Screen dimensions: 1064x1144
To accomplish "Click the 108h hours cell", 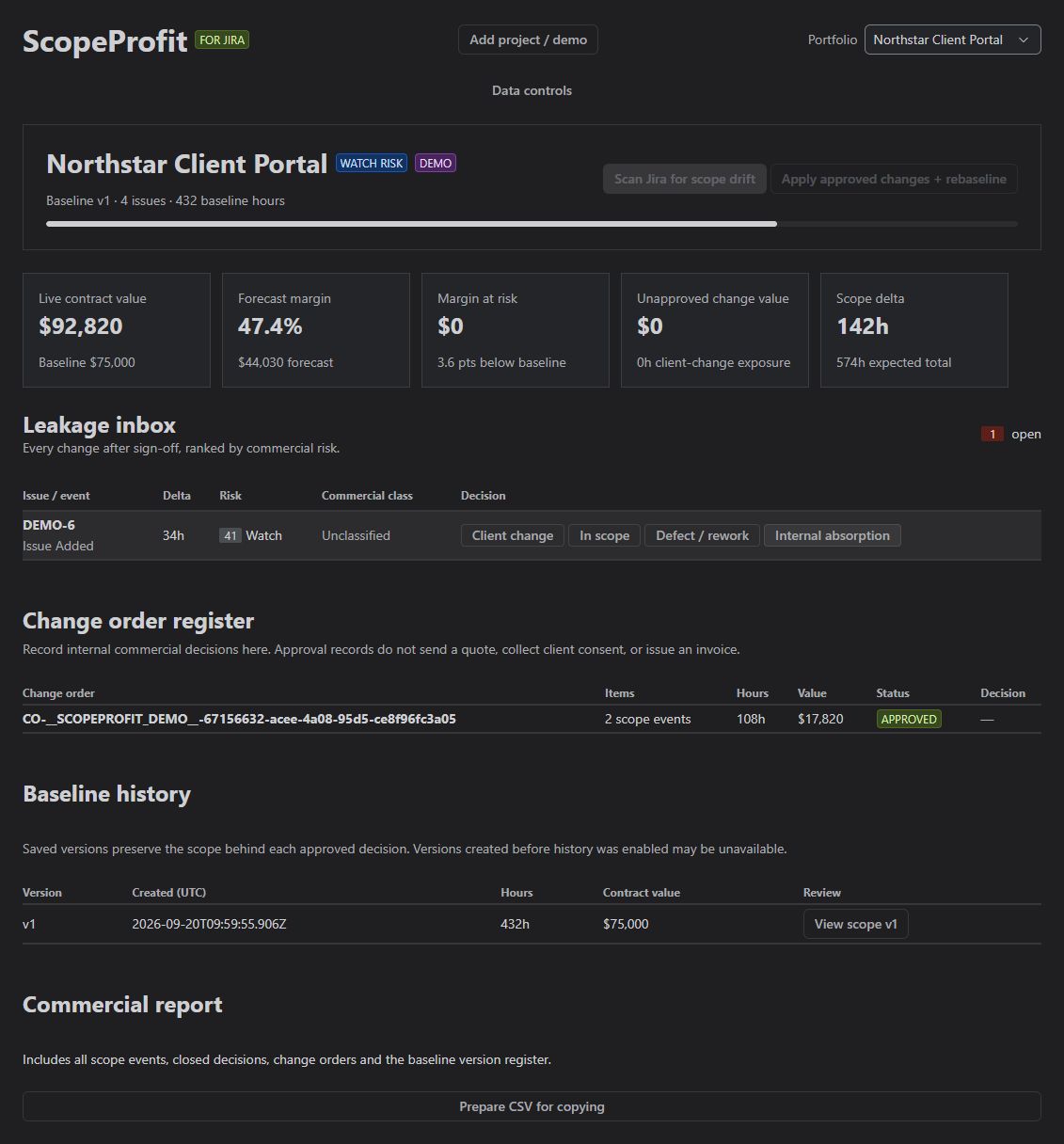I will [751, 719].
